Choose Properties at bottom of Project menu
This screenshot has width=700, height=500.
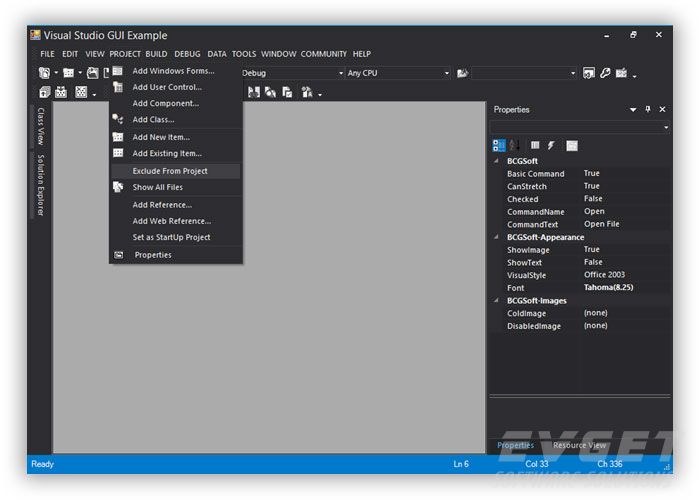click(x=176, y=255)
